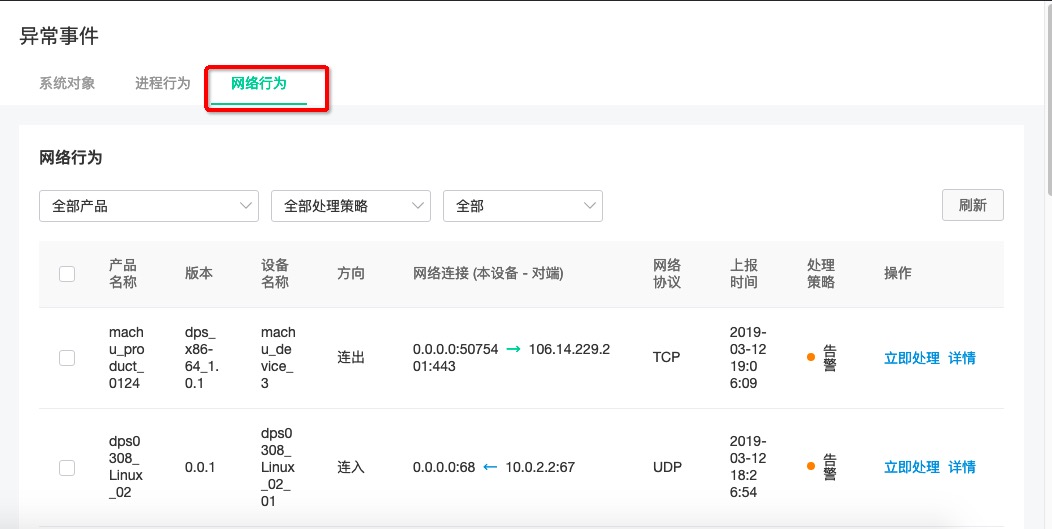Open 详情 details for the UDP row
Image resolution: width=1052 pixels, height=529 pixels.
[x=962, y=467]
